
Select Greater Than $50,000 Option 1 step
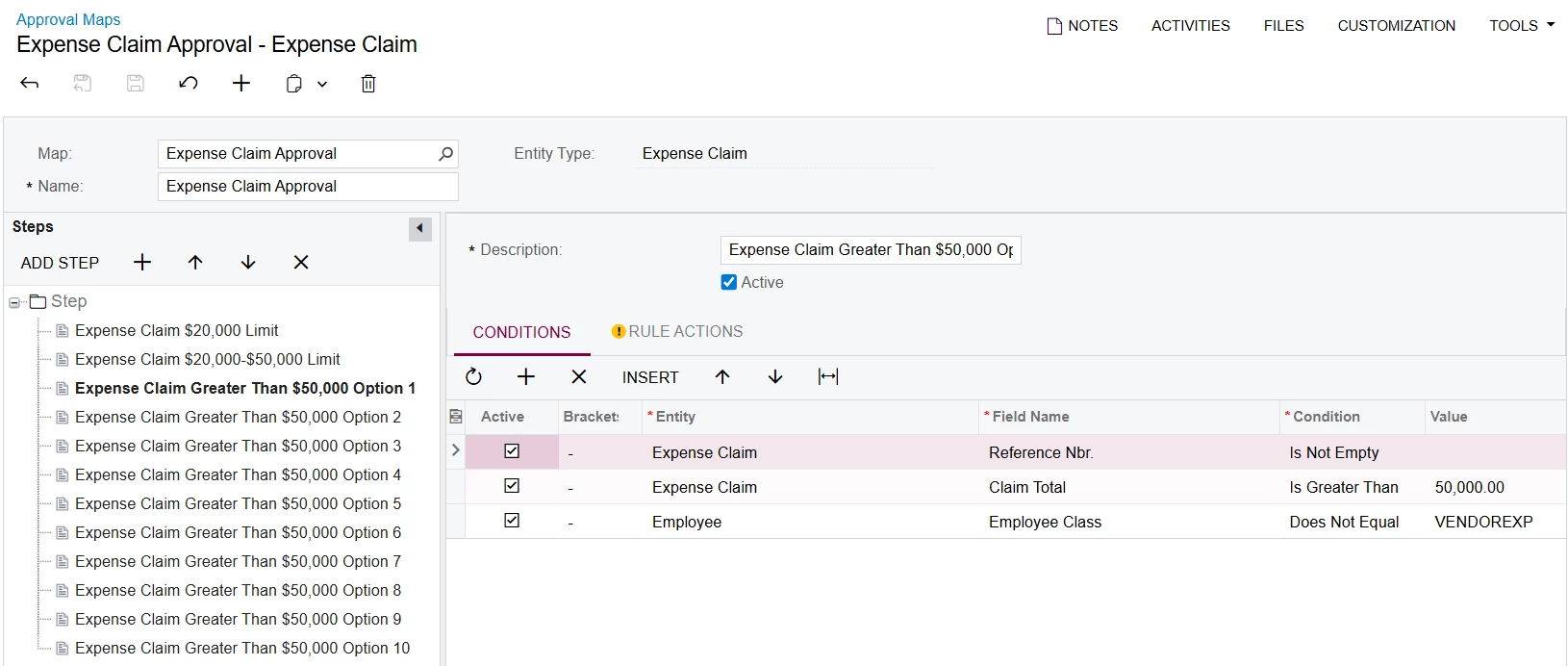pyautogui.click(x=245, y=388)
